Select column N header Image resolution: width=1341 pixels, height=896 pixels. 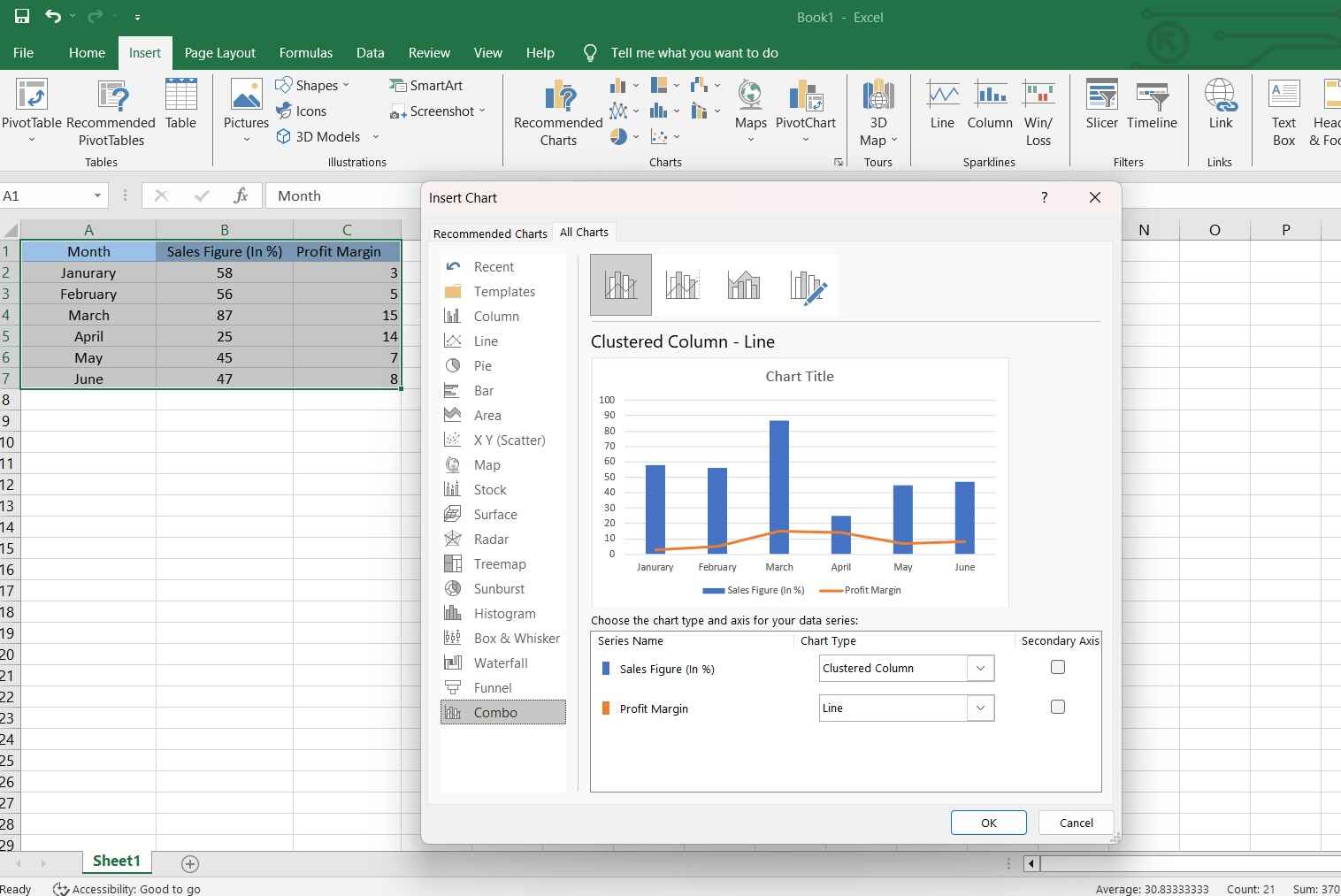[1144, 230]
